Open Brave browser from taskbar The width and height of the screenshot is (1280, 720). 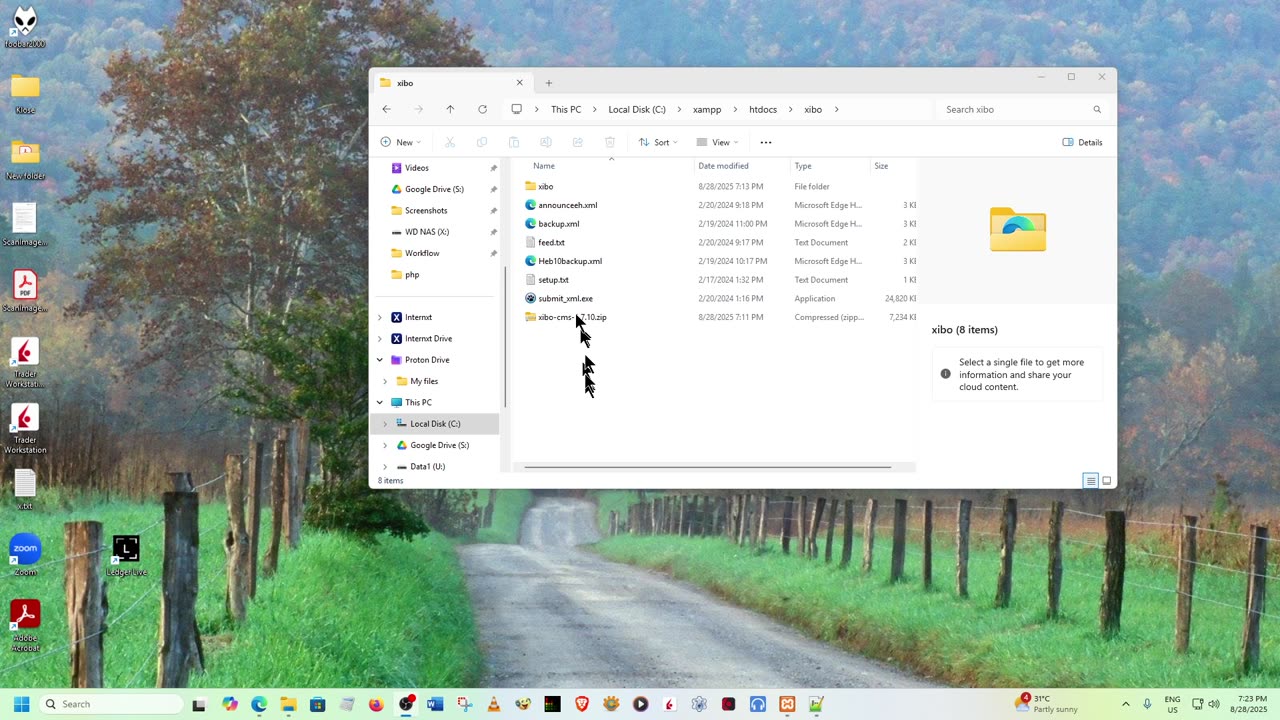tap(582, 704)
